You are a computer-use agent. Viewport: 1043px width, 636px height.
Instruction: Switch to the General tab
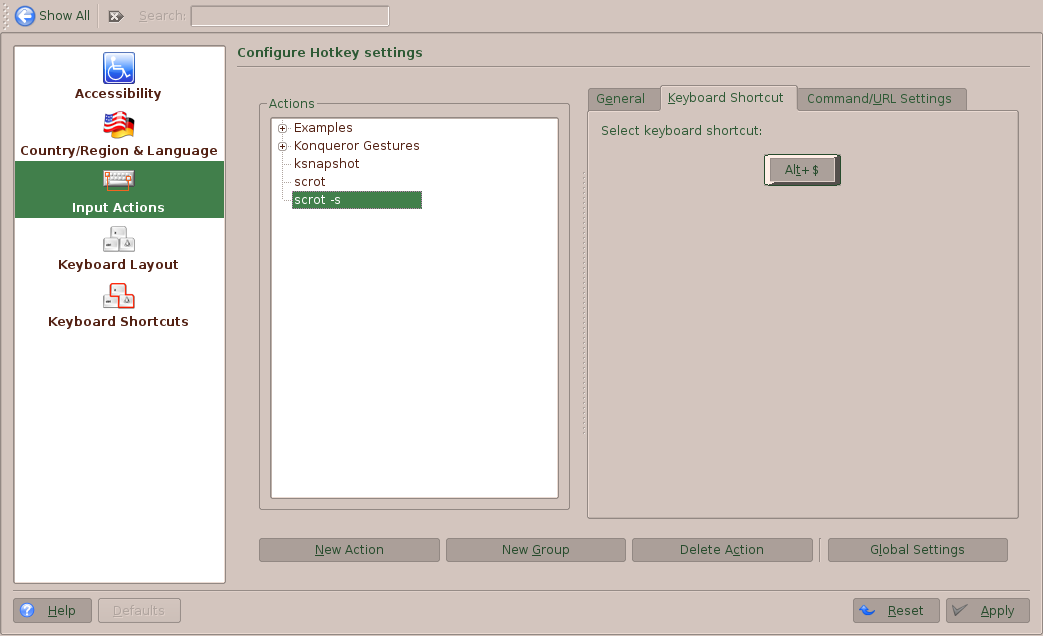pos(620,99)
